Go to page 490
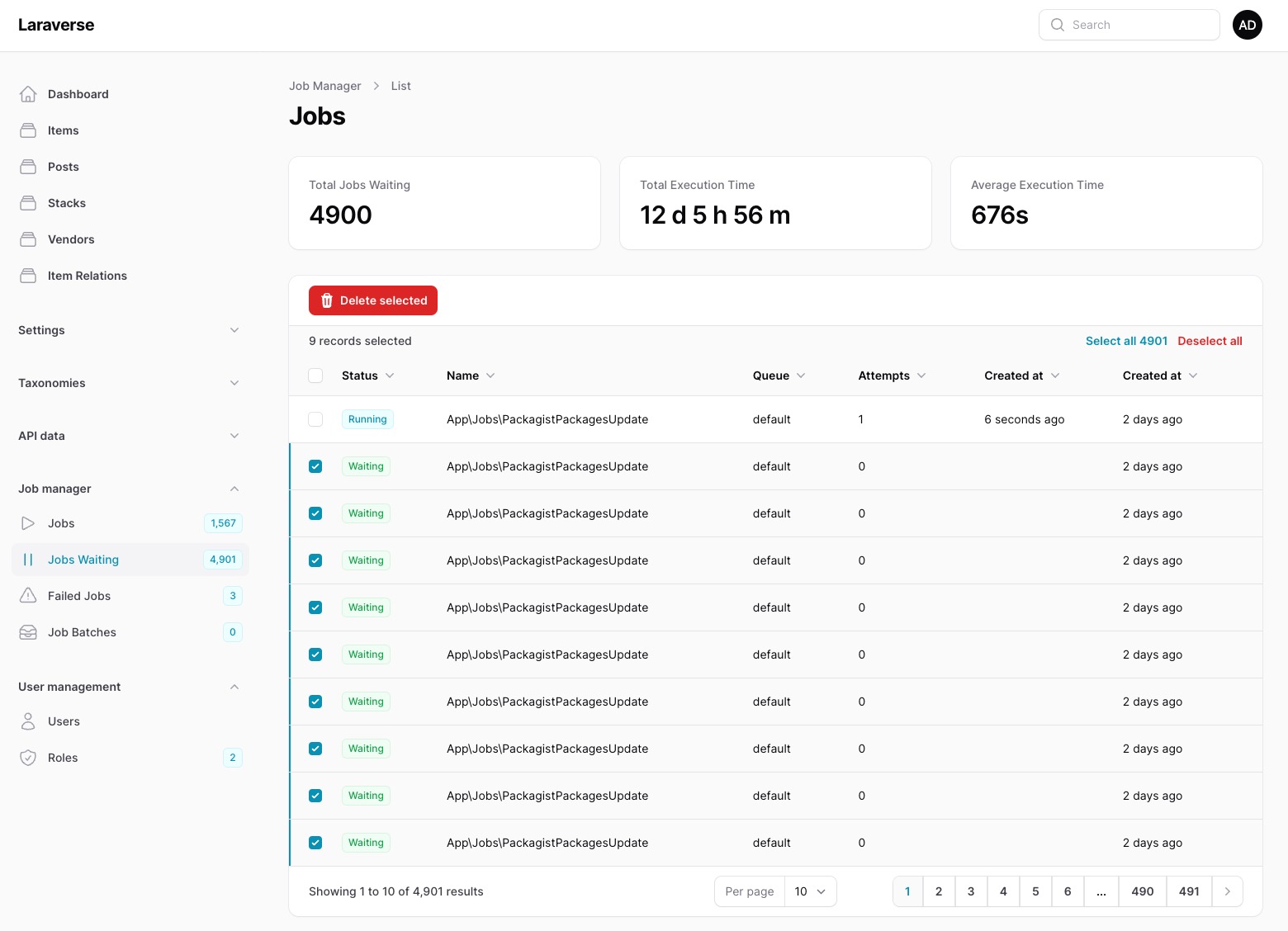 [1143, 891]
